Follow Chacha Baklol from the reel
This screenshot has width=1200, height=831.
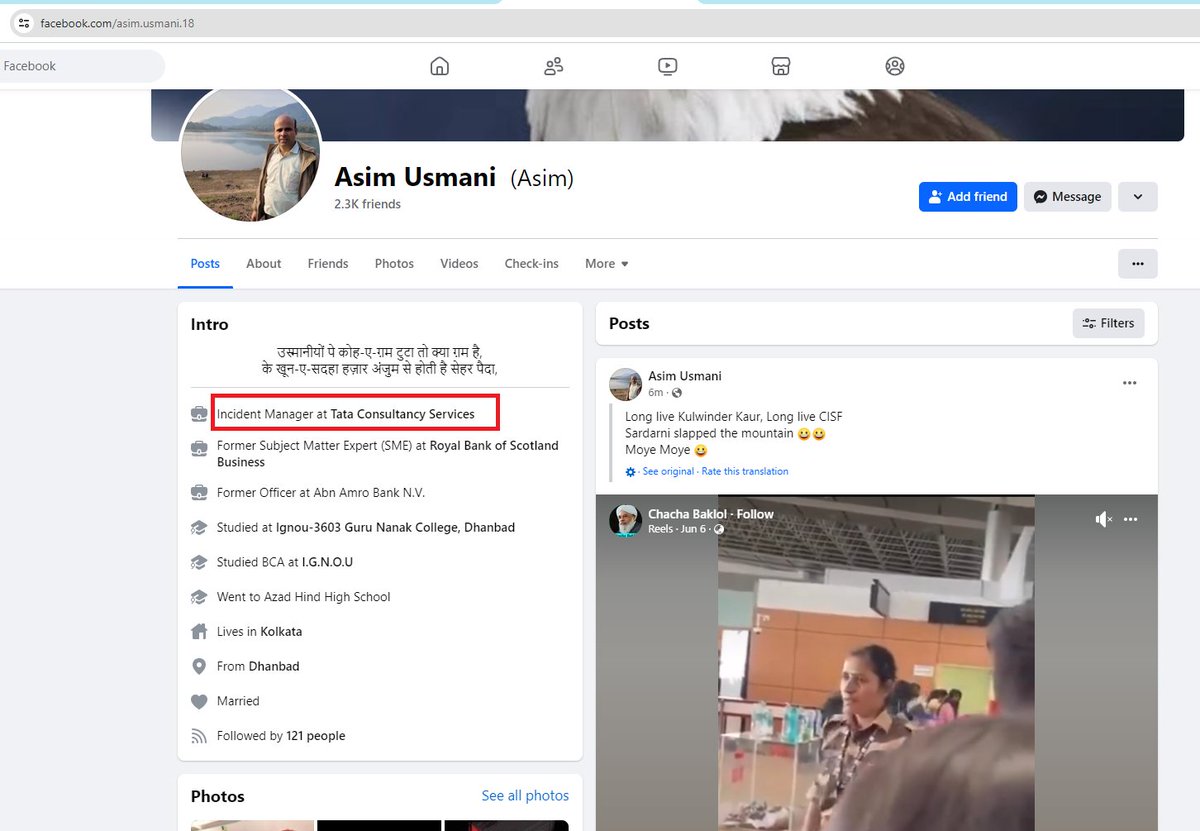[x=755, y=514]
